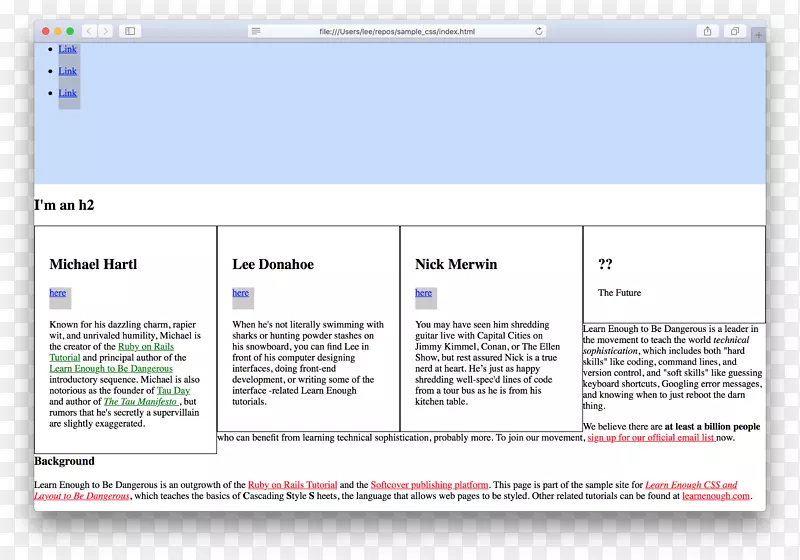Open the green Ruby on Rails Tutorial link

pos(146,347)
